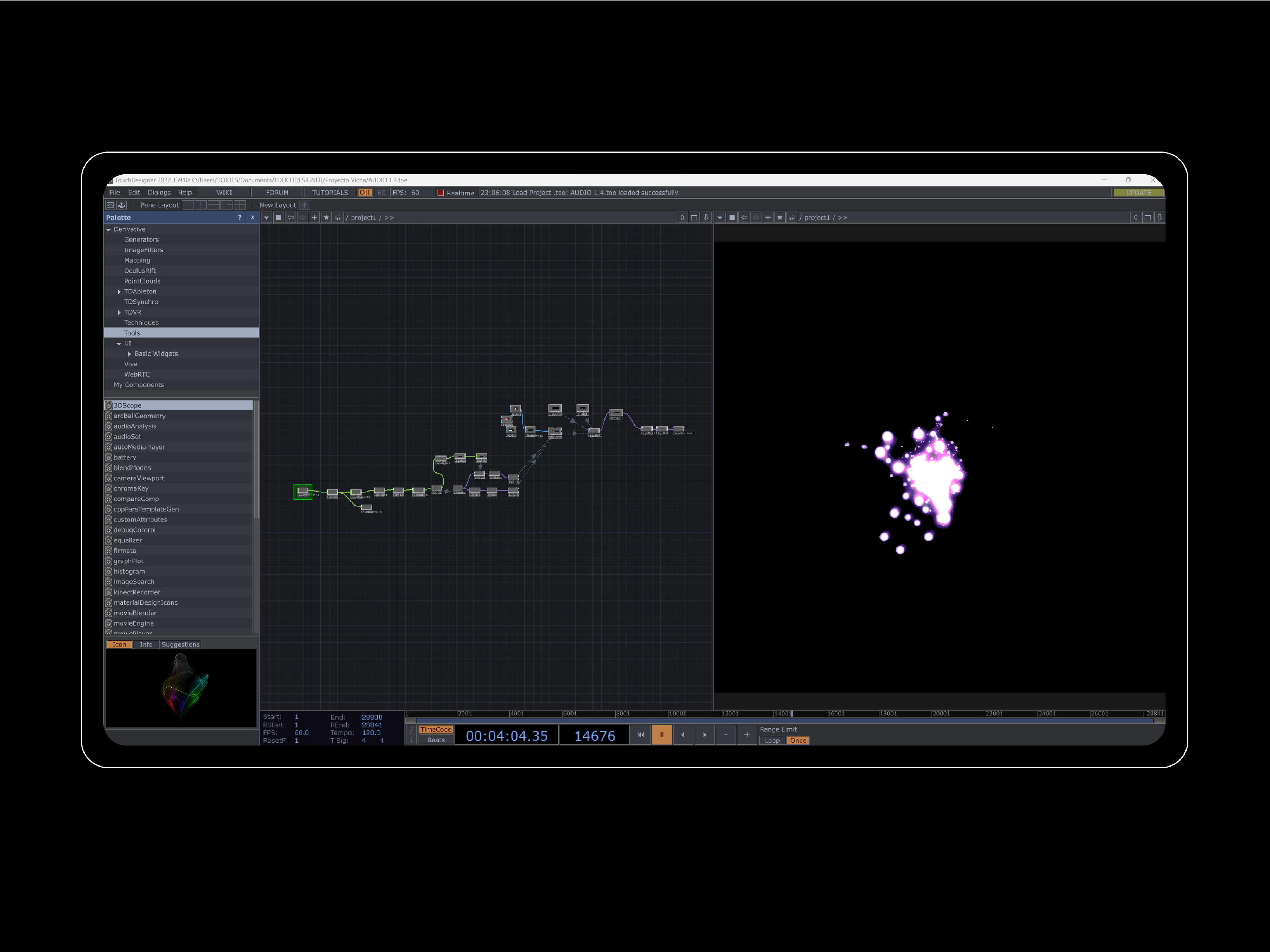
Task: Click the square icon in right pane bar
Action: point(732,217)
